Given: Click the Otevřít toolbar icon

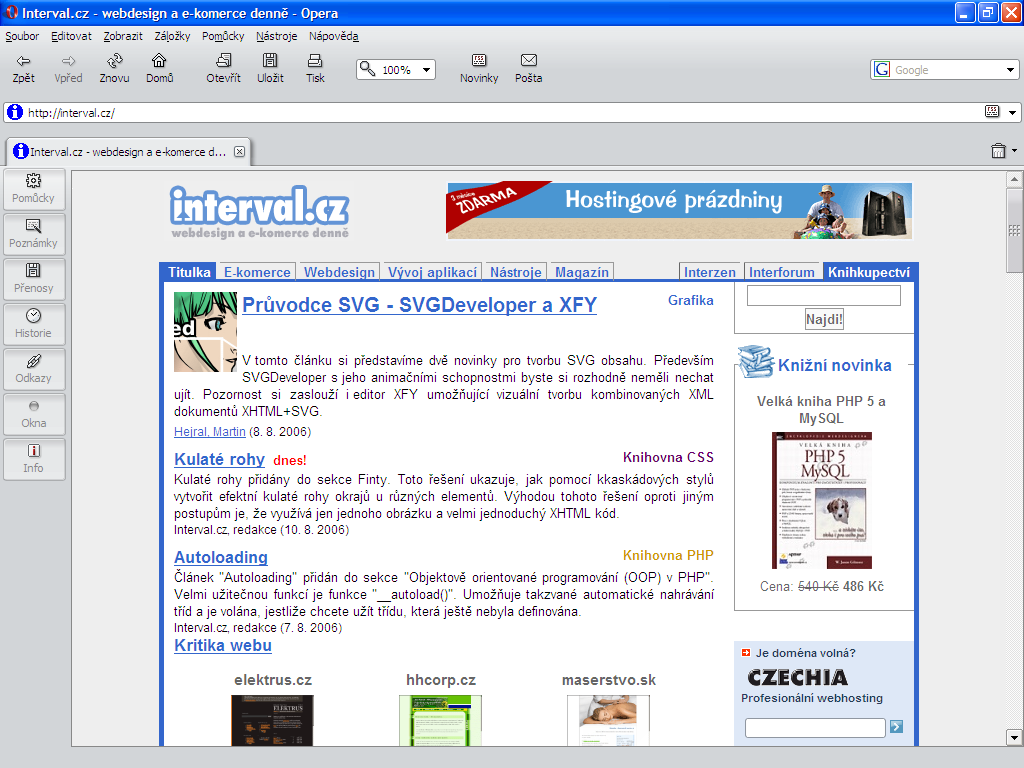Looking at the screenshot, I should point(223,69).
